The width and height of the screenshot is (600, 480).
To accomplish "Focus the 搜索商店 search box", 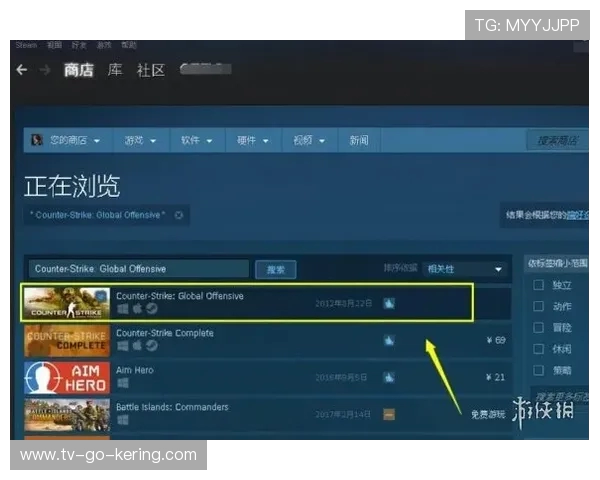I will (x=558, y=140).
